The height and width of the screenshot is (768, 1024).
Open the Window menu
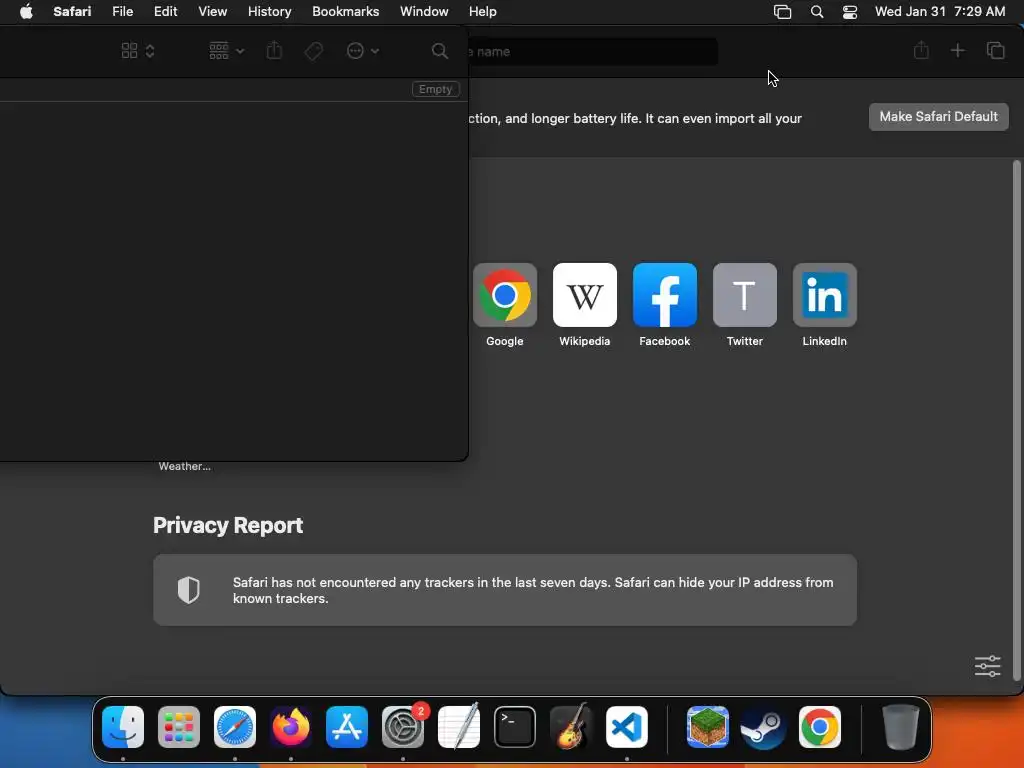(x=424, y=11)
